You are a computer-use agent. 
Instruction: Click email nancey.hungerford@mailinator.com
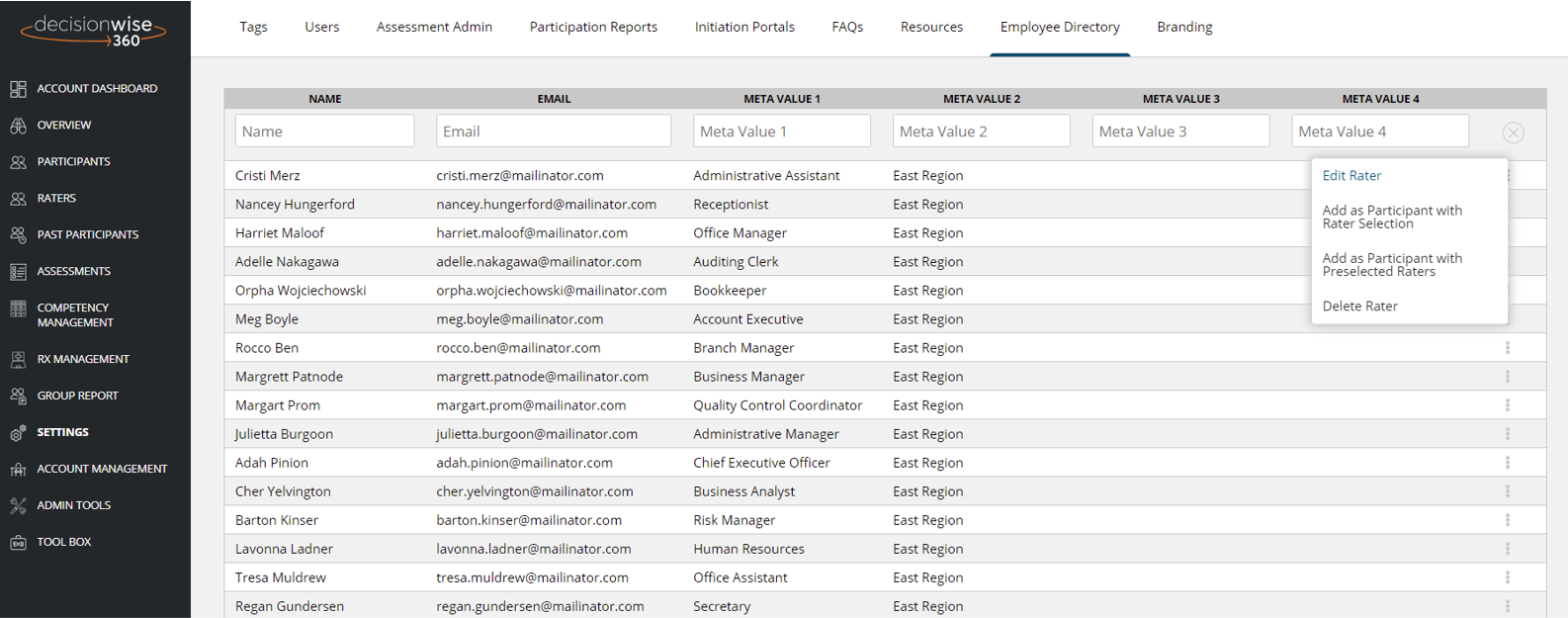547,204
